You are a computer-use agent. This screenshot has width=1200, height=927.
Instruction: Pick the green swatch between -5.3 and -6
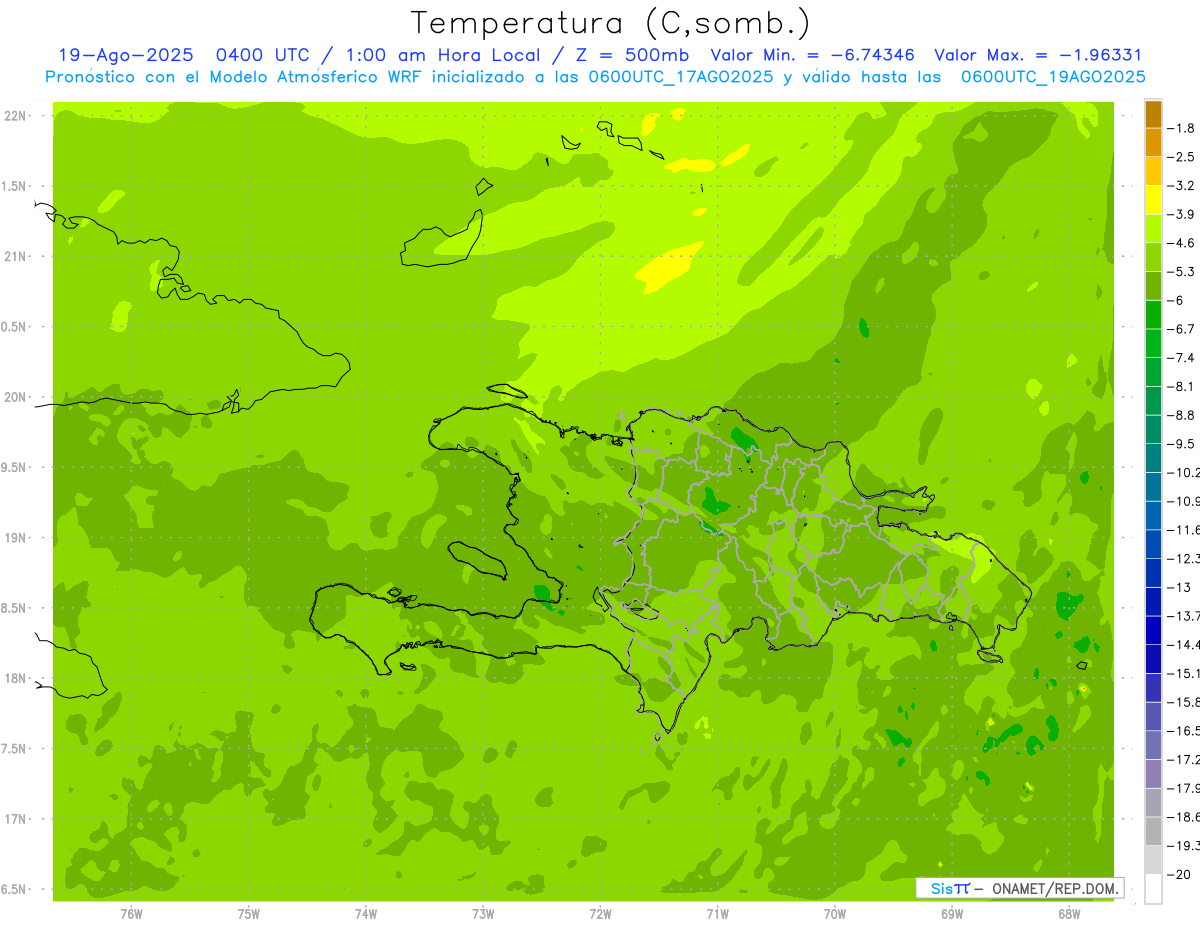pos(1153,286)
